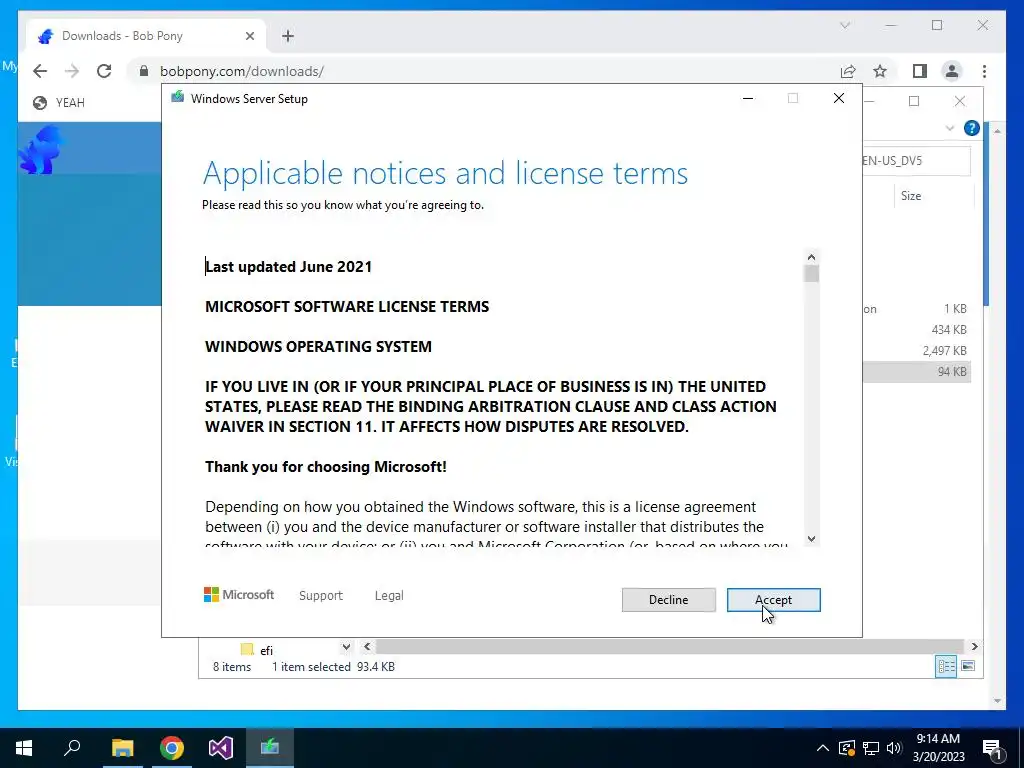The height and width of the screenshot is (768, 1024).
Task: Open the Support link in setup
Action: pos(321,596)
